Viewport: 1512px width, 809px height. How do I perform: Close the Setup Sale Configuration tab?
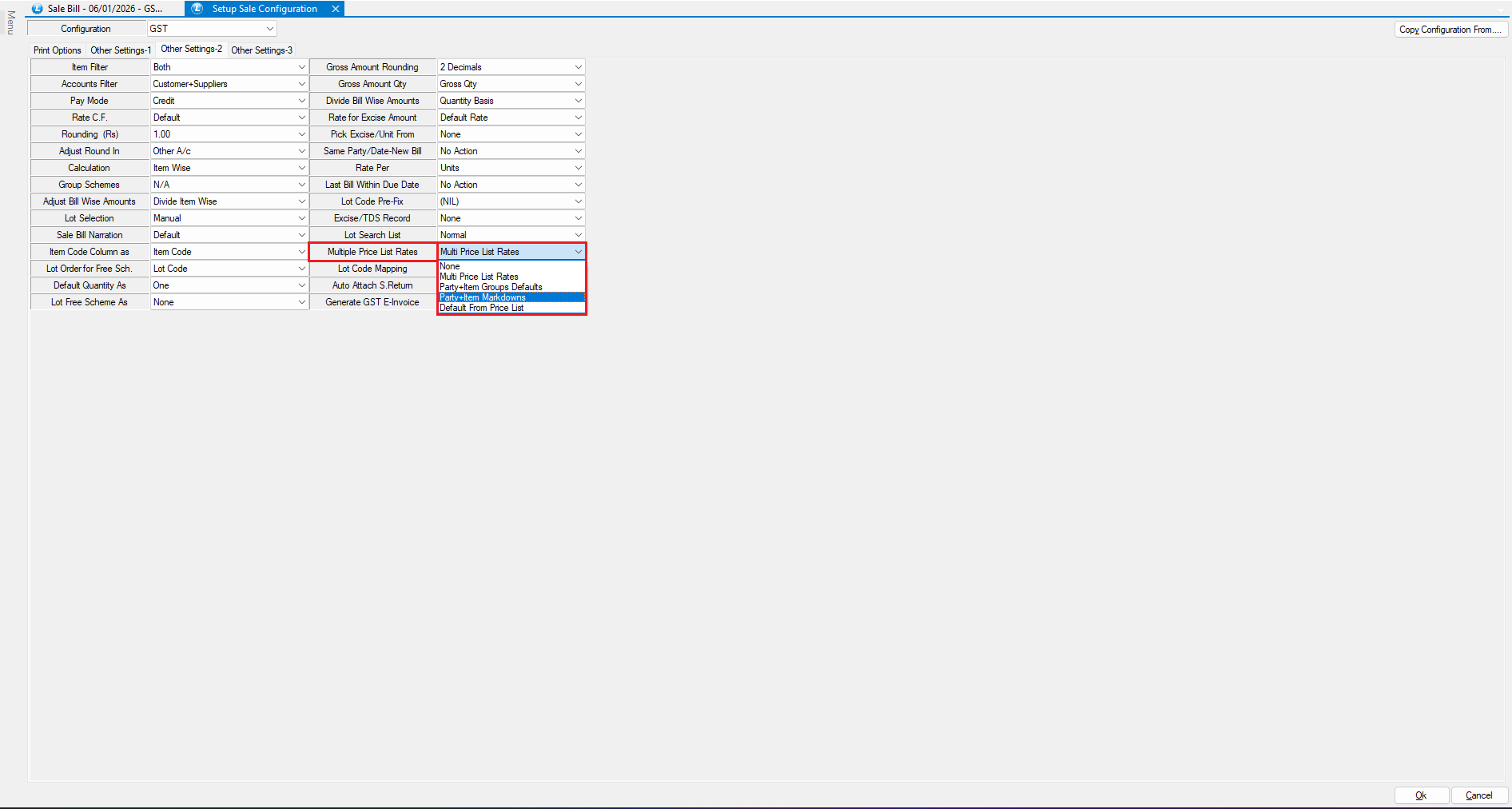pyautogui.click(x=336, y=9)
